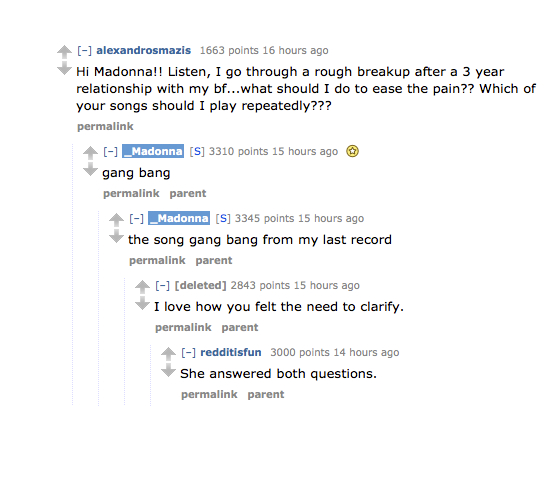Collapse the [deleted] user's comment
Image resolution: width=560 pixels, height=478 pixels.
tap(163, 285)
